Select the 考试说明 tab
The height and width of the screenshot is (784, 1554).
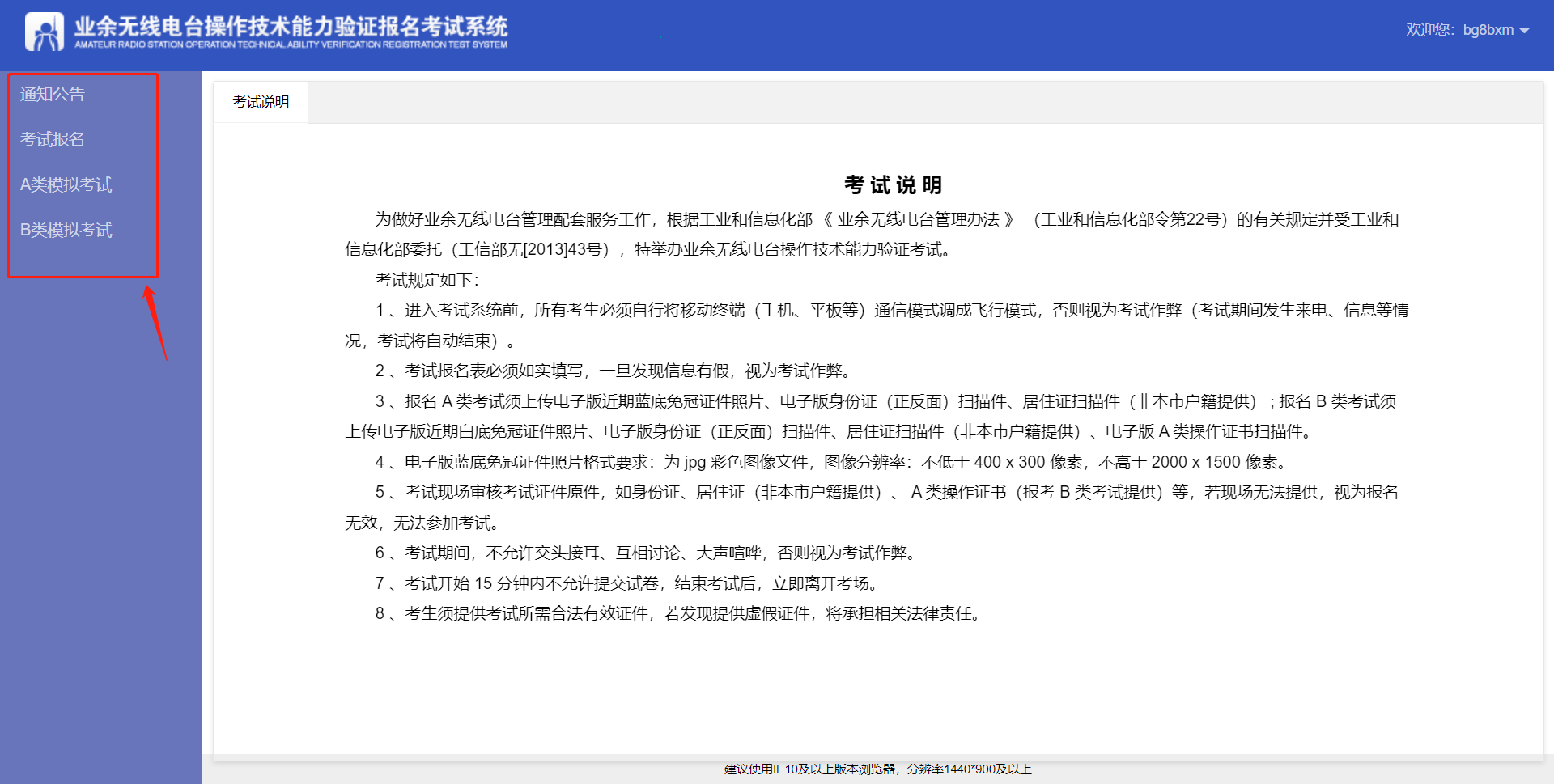tap(261, 102)
